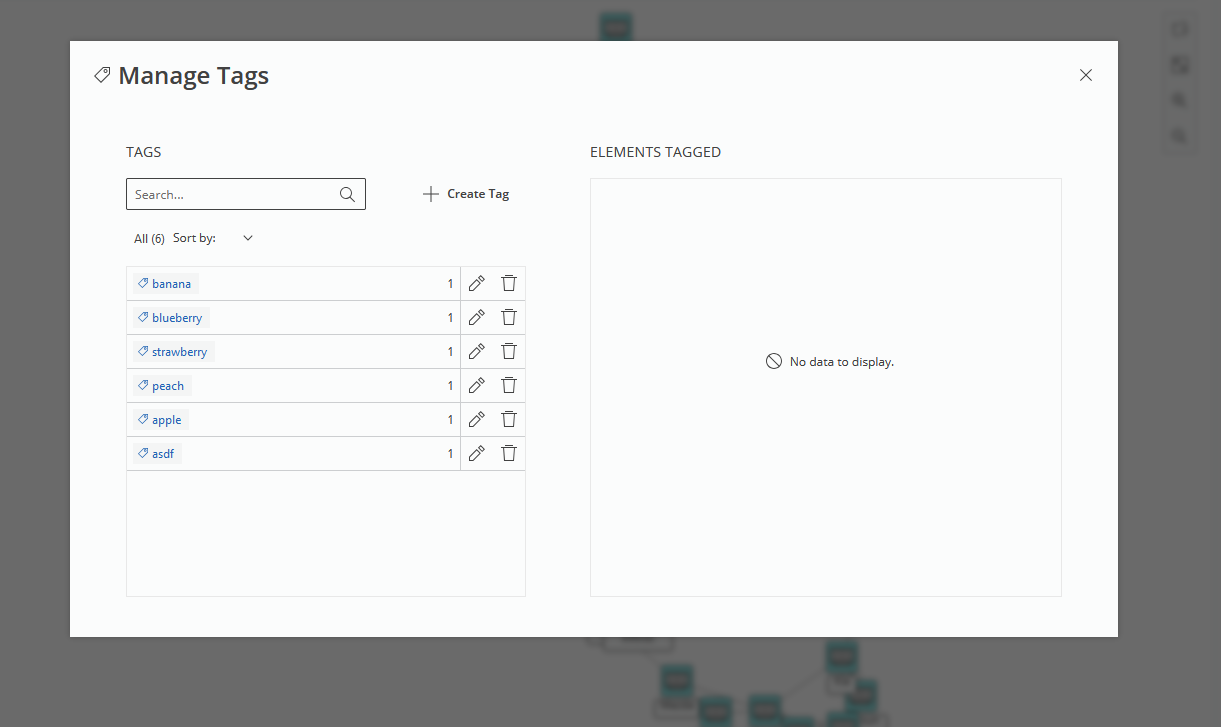The height and width of the screenshot is (727, 1221).
Task: Click pencil icon for strawberry tag
Action: pos(477,352)
